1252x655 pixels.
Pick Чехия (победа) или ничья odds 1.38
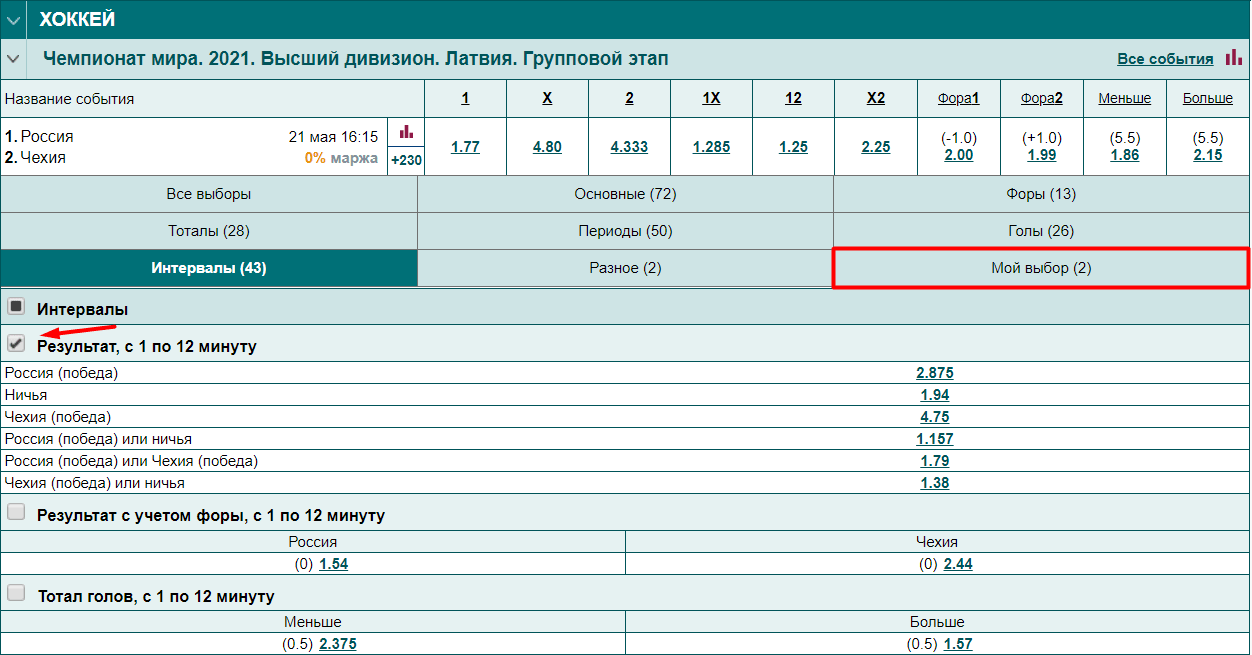[x=935, y=483]
